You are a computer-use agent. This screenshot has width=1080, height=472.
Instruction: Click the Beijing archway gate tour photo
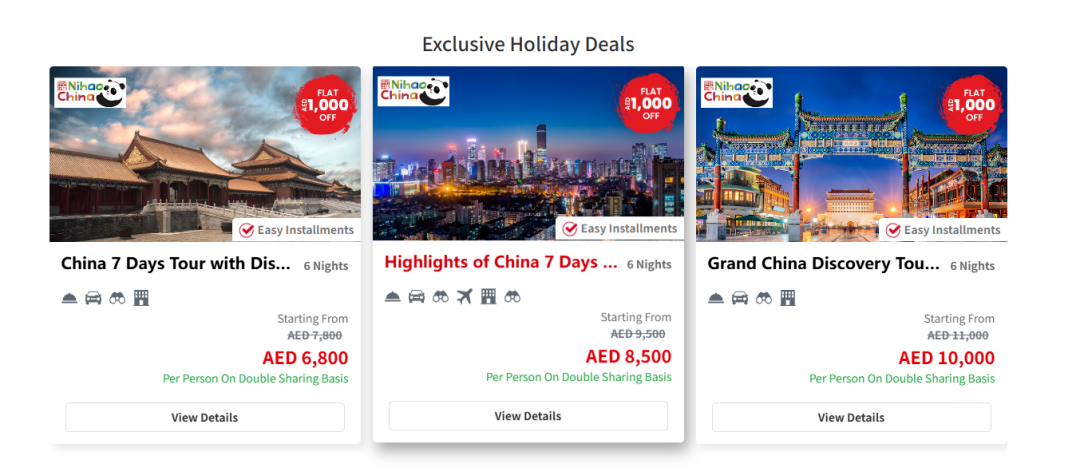[851, 154]
